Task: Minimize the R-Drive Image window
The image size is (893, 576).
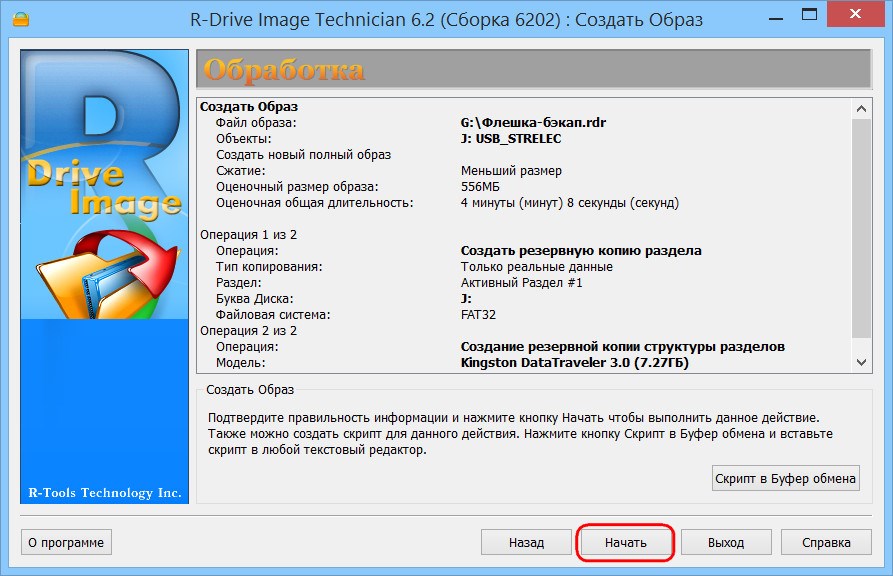Action: 776,17
